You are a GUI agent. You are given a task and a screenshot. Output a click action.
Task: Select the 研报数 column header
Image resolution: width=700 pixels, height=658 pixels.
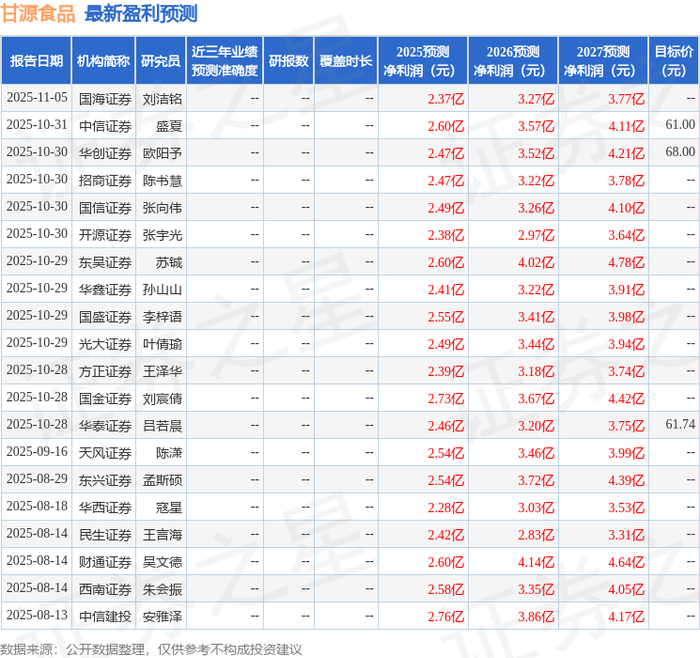click(x=288, y=61)
